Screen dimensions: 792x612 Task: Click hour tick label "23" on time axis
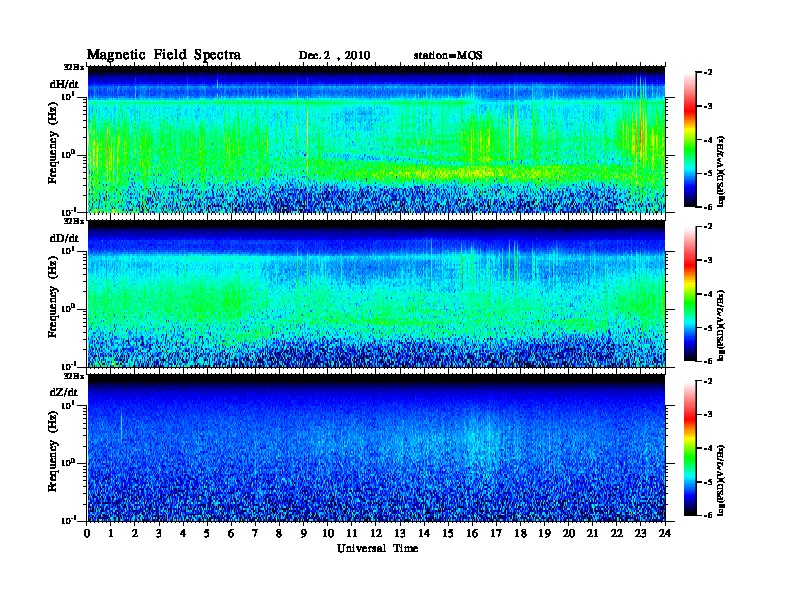coord(640,534)
